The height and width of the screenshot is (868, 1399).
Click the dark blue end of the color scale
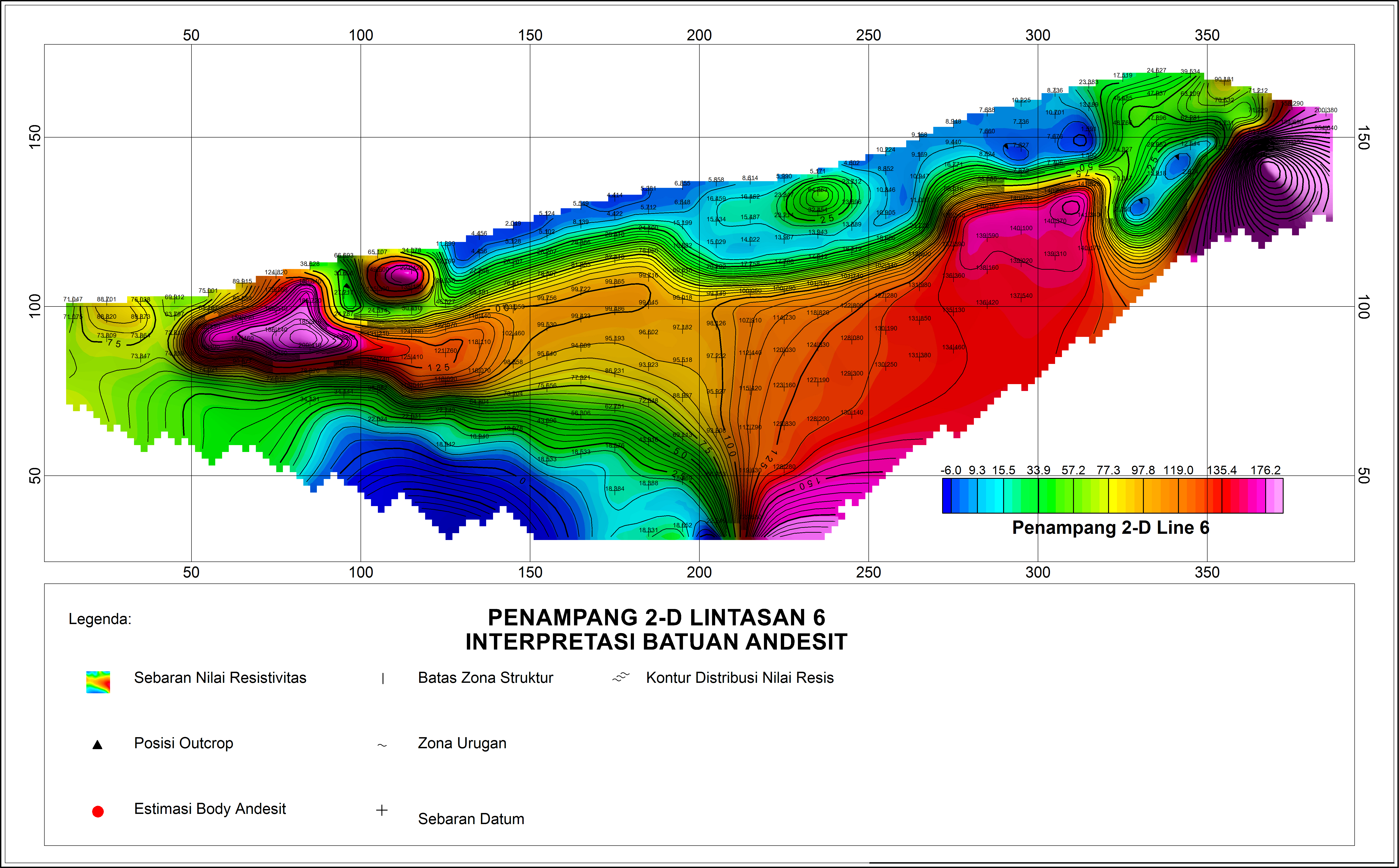[947, 495]
